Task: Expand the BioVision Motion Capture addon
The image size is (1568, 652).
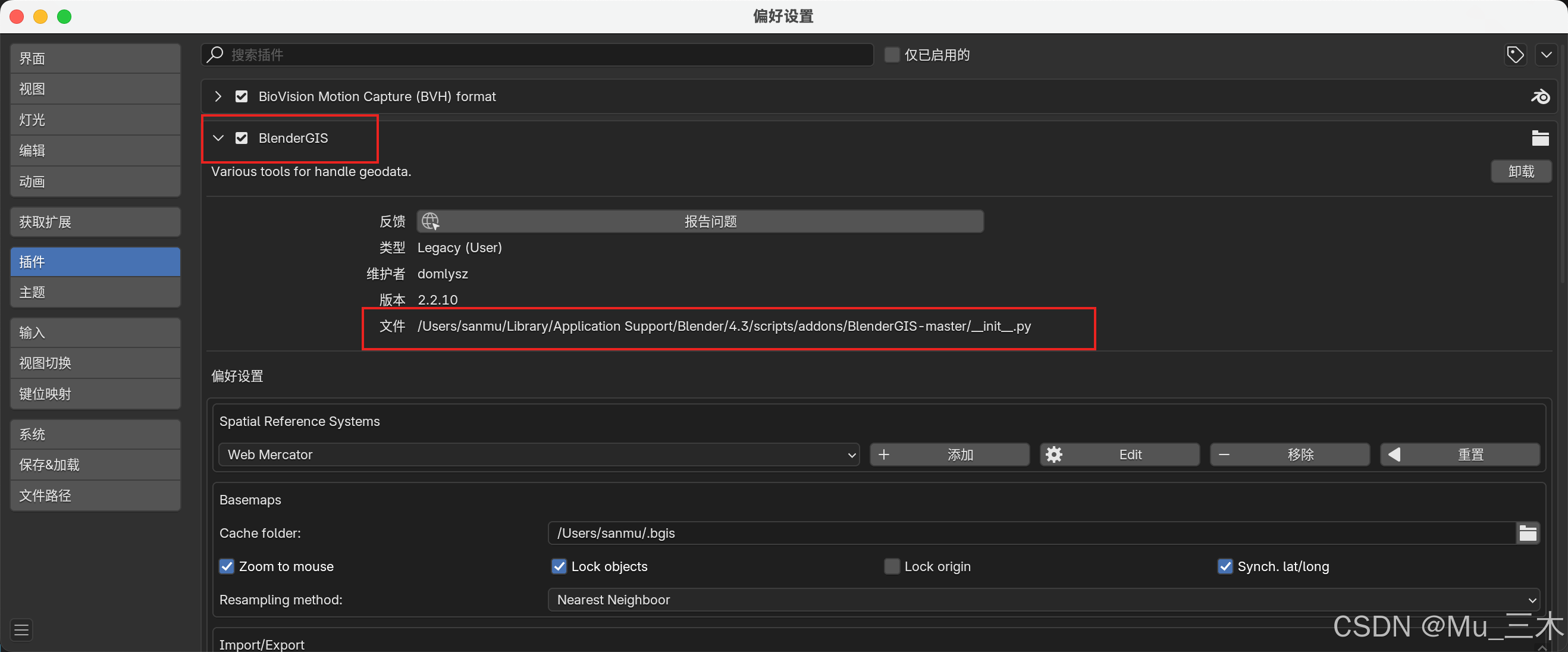Action: (218, 97)
